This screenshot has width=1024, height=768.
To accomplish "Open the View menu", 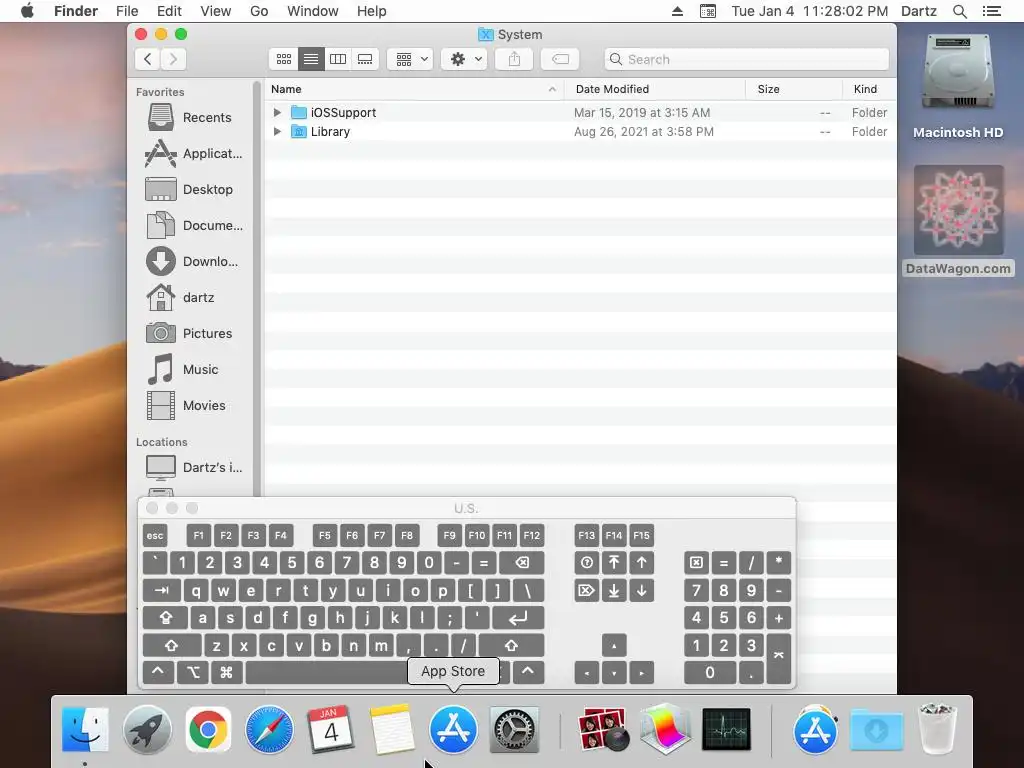I will tap(216, 11).
